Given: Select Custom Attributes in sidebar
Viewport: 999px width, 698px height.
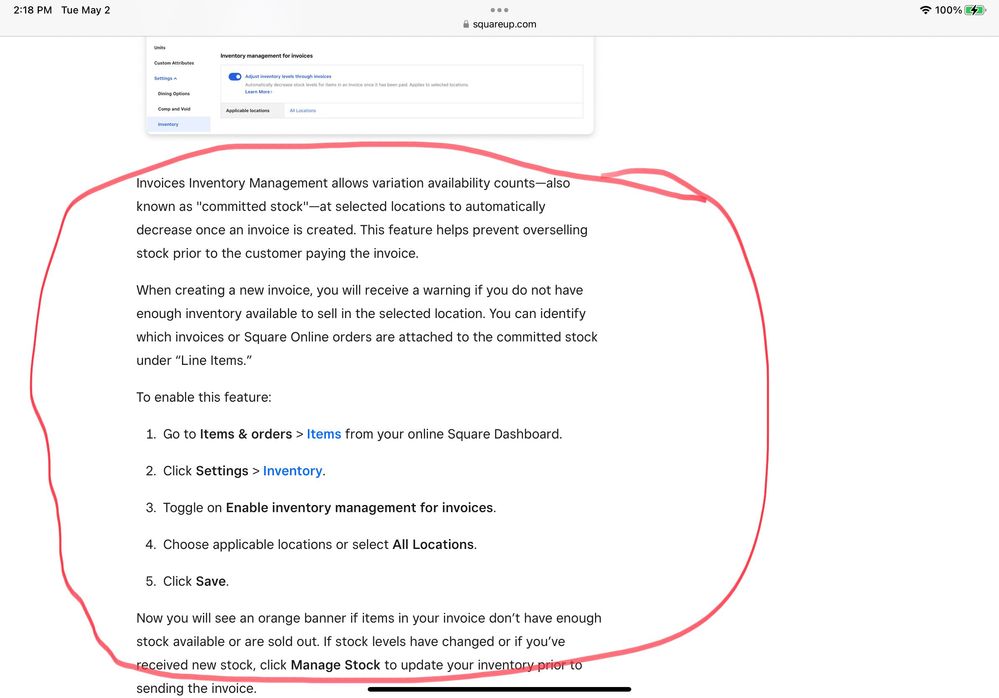Looking at the screenshot, I should 174,63.
